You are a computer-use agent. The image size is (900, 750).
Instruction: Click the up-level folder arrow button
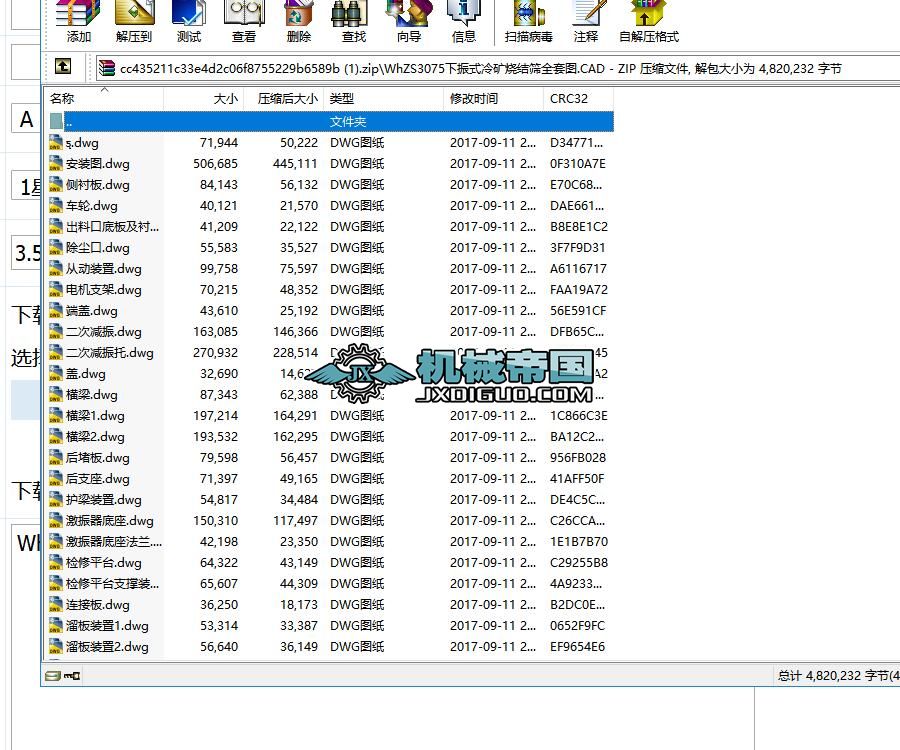coord(63,68)
